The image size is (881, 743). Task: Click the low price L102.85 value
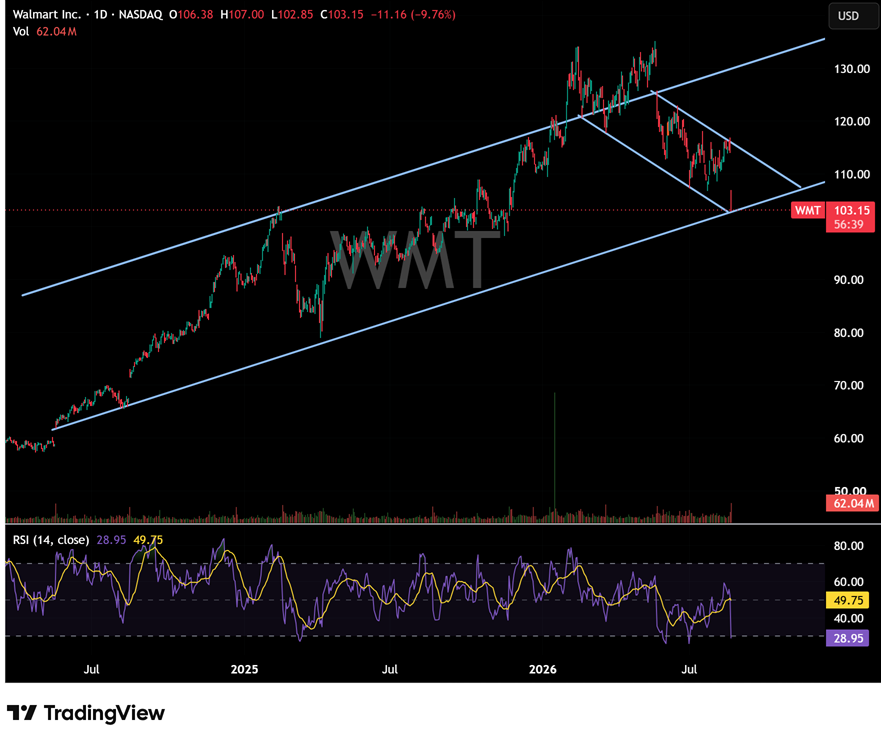point(292,15)
